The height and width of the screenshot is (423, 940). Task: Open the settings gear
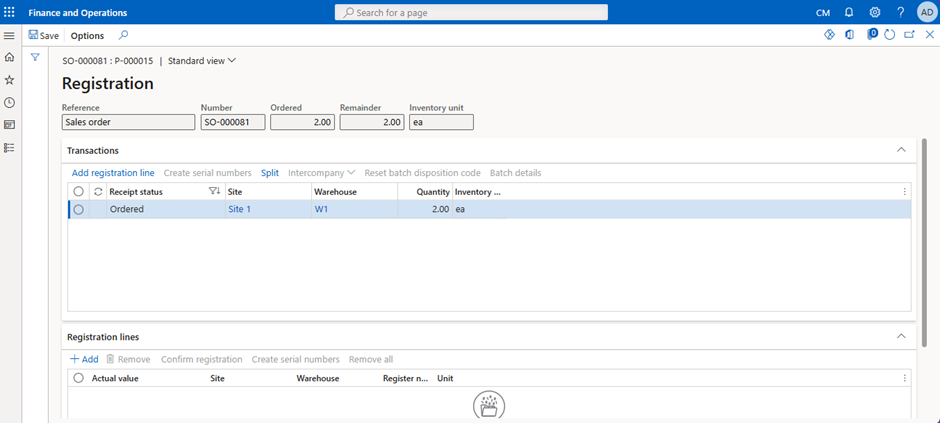pos(875,13)
